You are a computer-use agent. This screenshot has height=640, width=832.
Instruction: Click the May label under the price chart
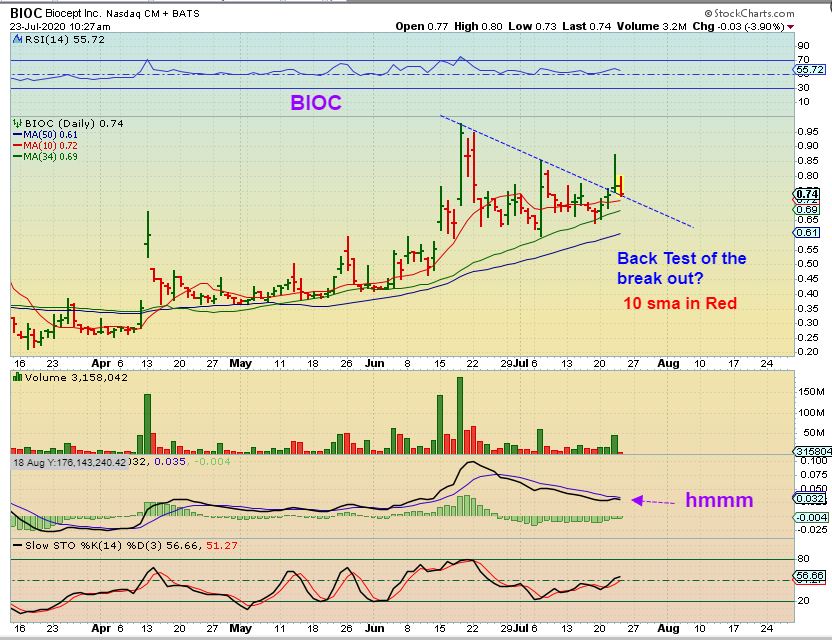point(240,364)
